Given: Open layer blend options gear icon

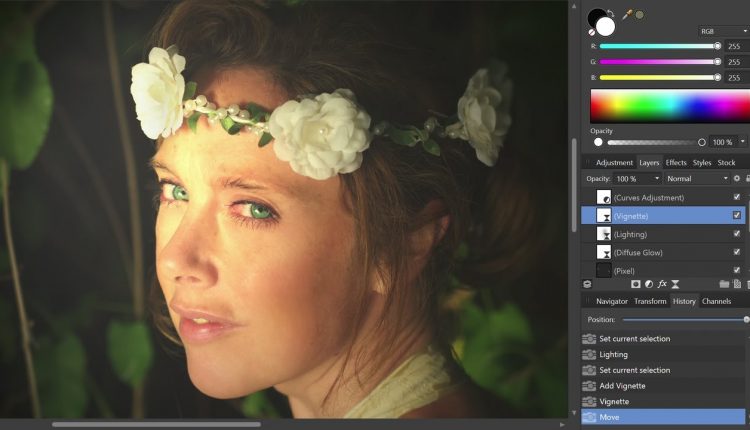Looking at the screenshot, I should (x=737, y=178).
